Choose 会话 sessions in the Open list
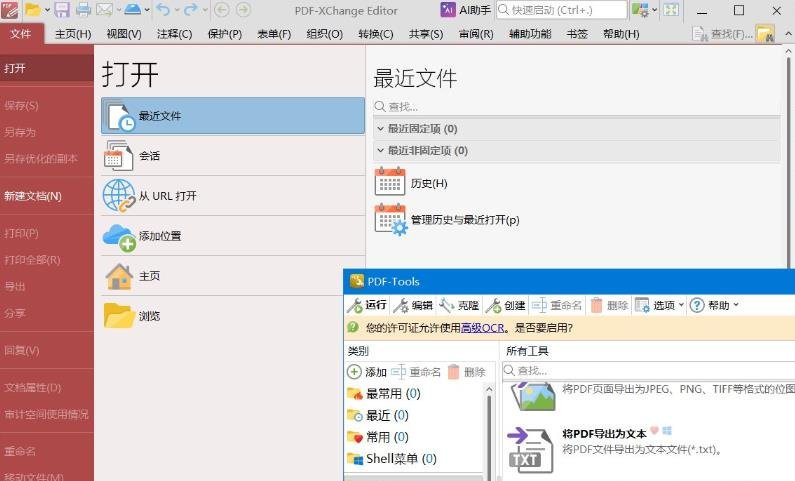This screenshot has height=481, width=795. (233, 156)
